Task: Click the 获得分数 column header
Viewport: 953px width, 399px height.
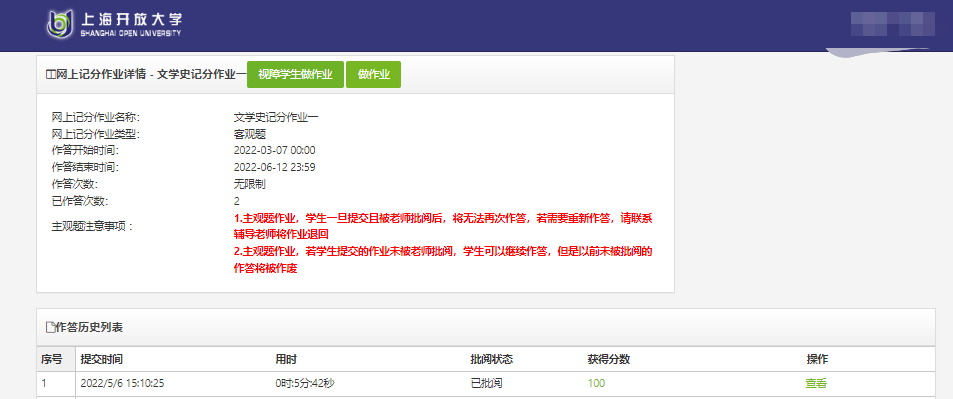Action: [608, 359]
